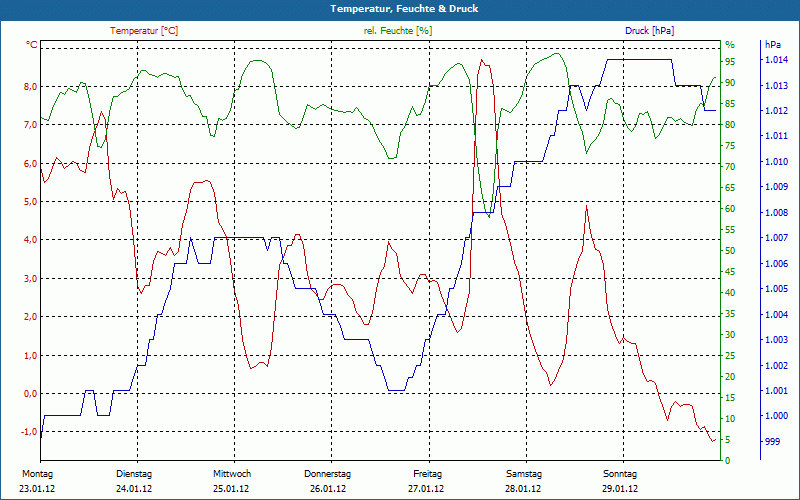Click the '85' humidity axis value
This screenshot has height=500, width=800.
coord(730,104)
